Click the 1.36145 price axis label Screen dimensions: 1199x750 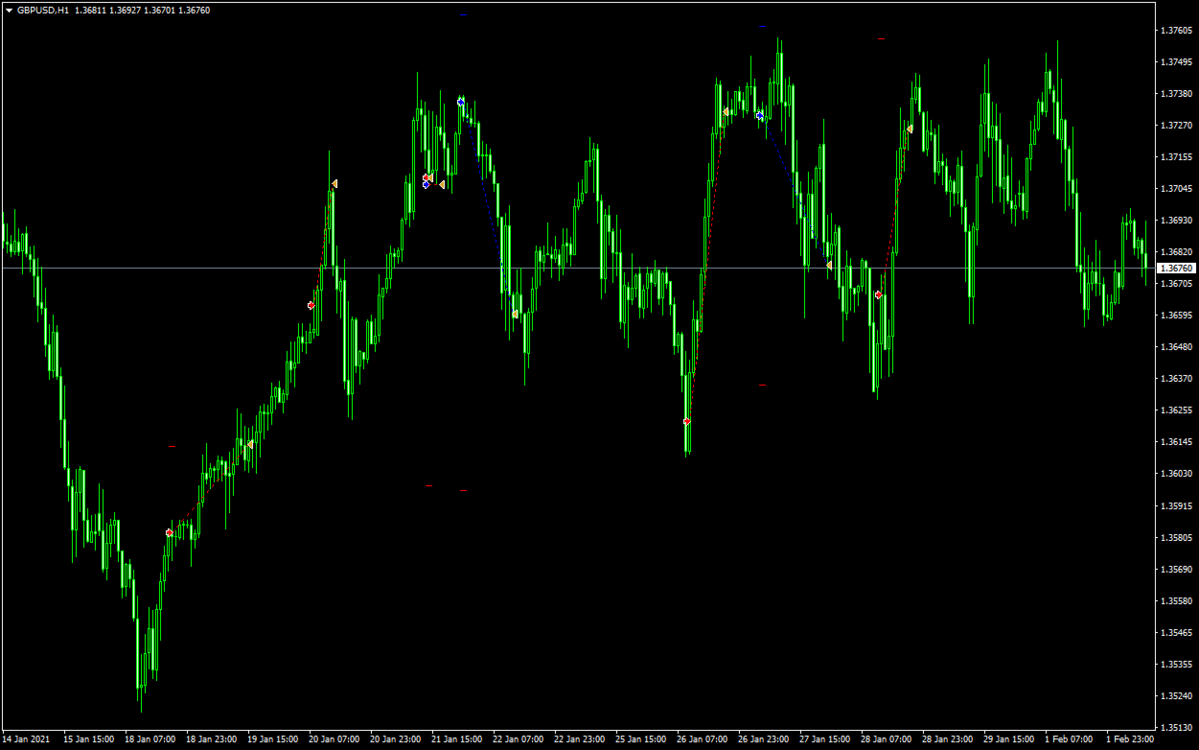point(1176,442)
